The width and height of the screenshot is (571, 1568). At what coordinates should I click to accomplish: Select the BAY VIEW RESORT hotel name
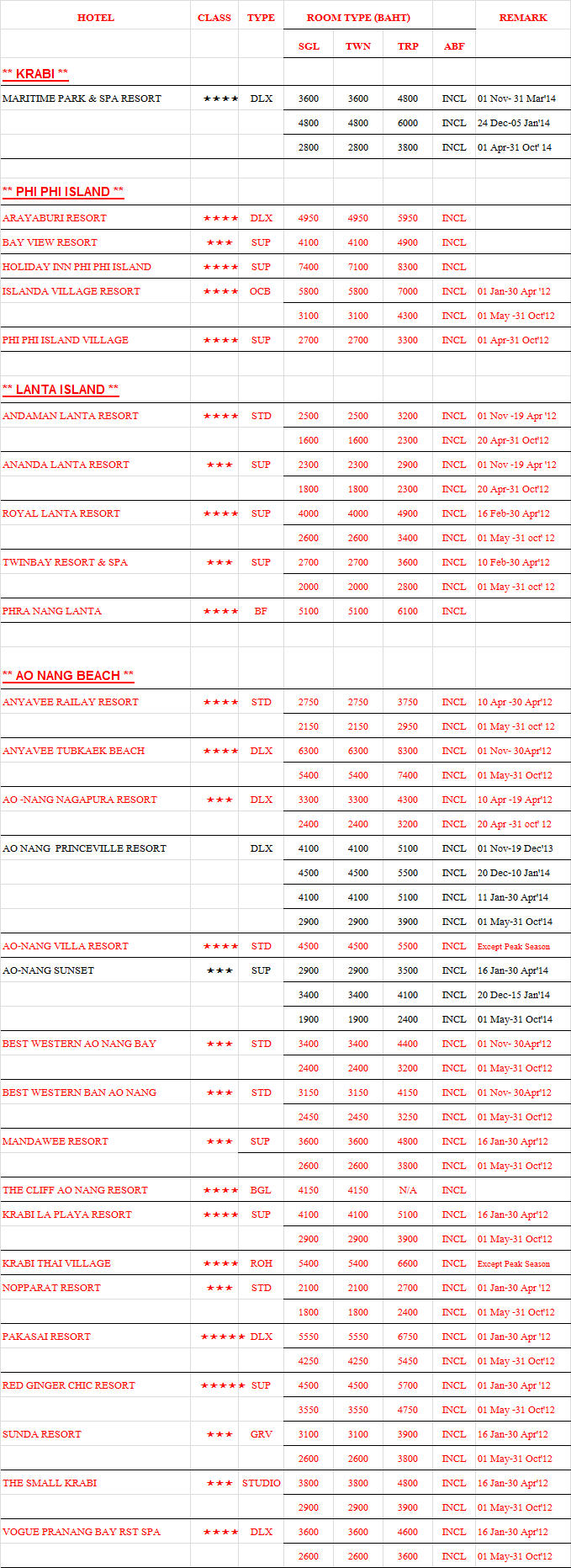(x=50, y=242)
